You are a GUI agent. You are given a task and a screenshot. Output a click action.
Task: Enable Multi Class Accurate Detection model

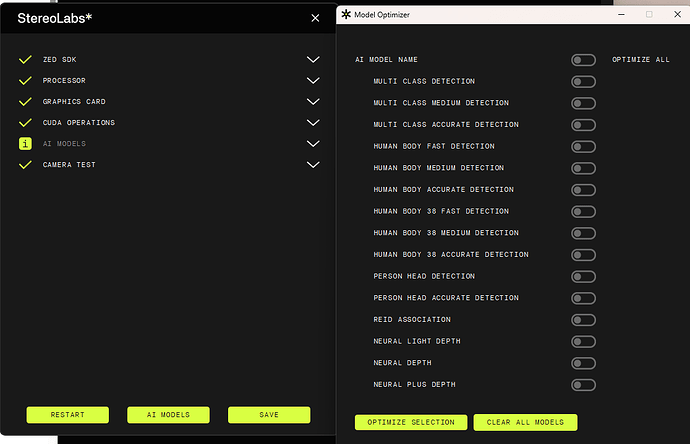click(584, 125)
